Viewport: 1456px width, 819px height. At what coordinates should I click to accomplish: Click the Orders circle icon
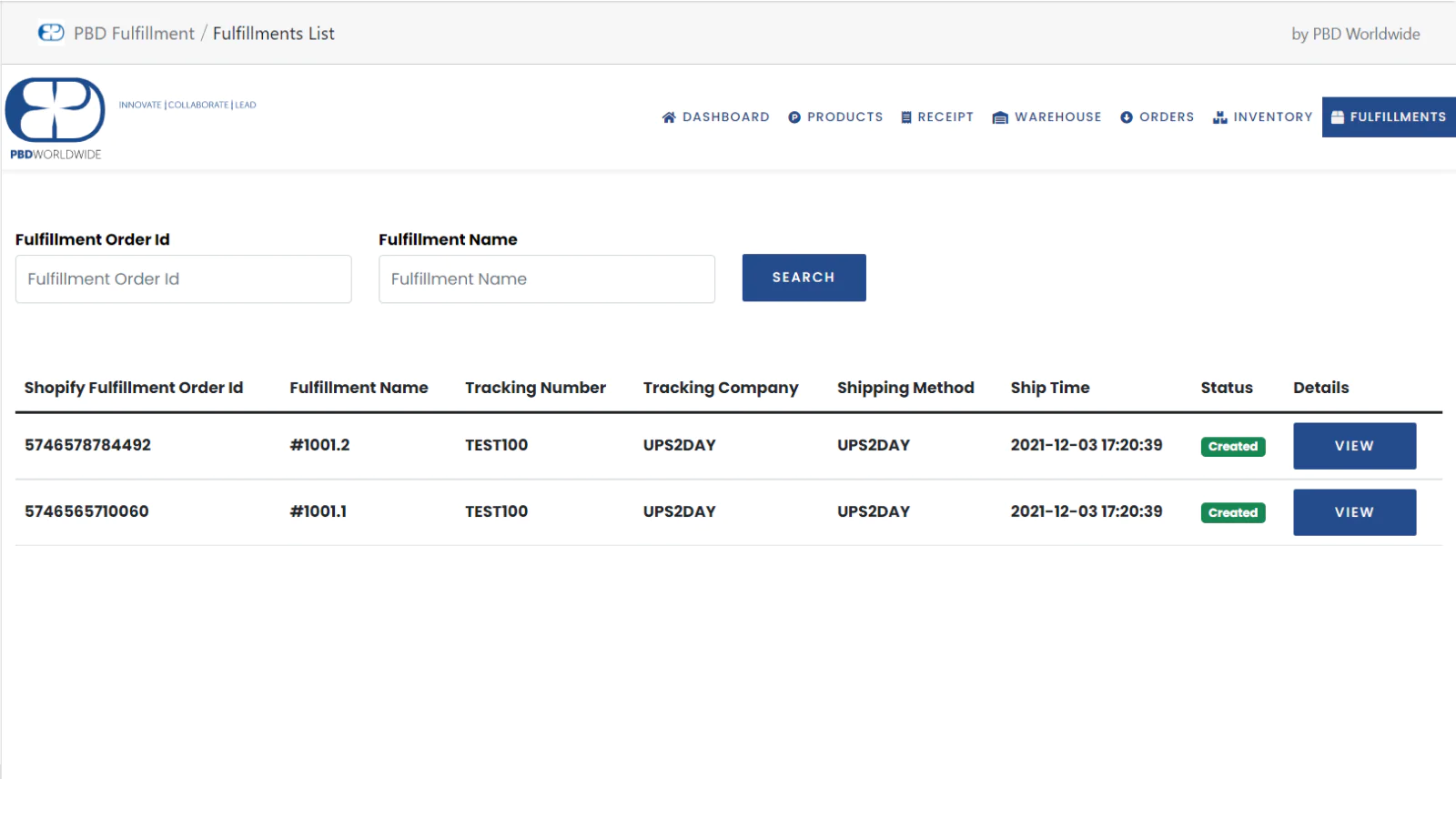[x=1127, y=117]
